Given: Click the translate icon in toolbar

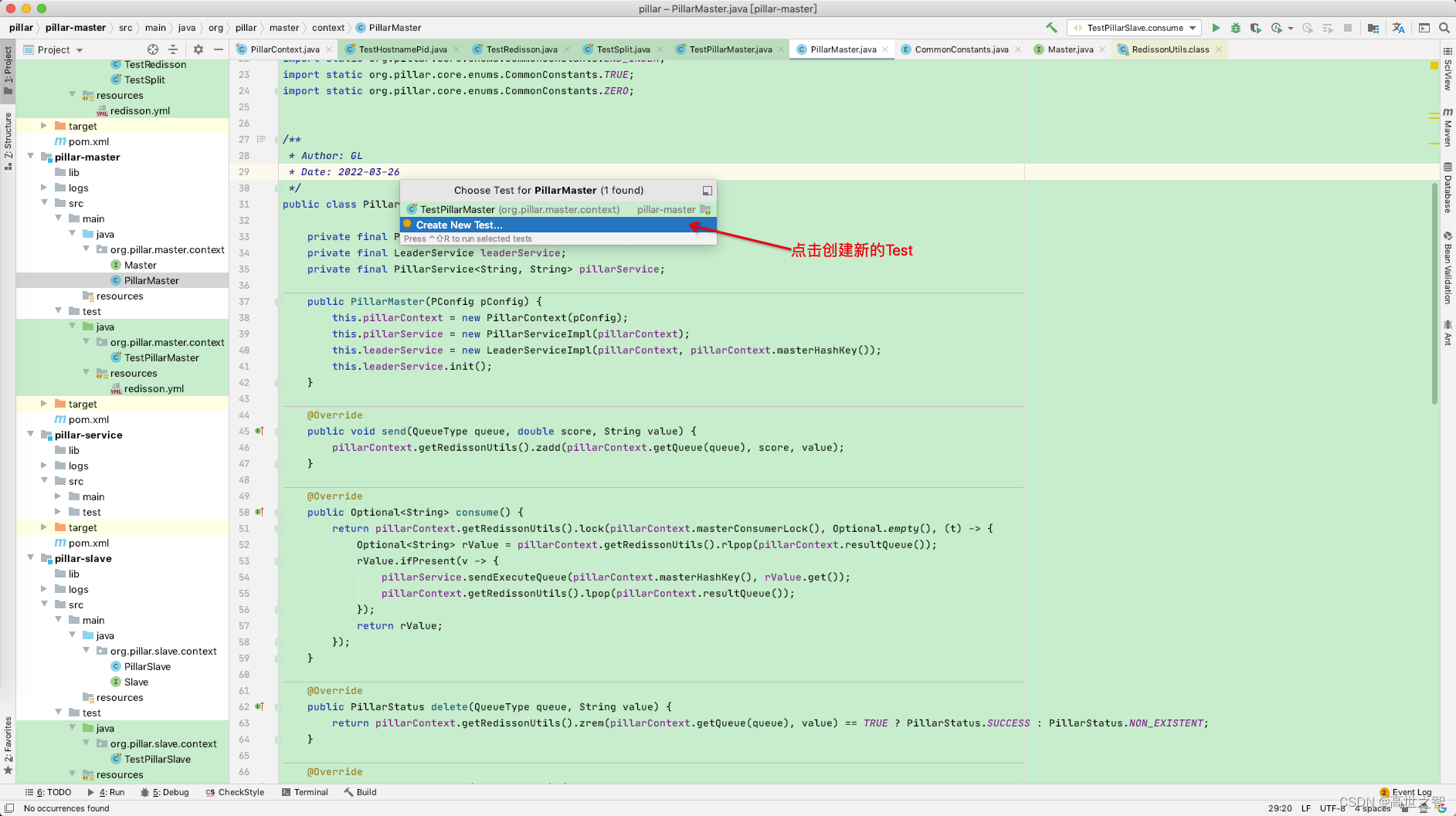Looking at the screenshot, I should [1398, 28].
